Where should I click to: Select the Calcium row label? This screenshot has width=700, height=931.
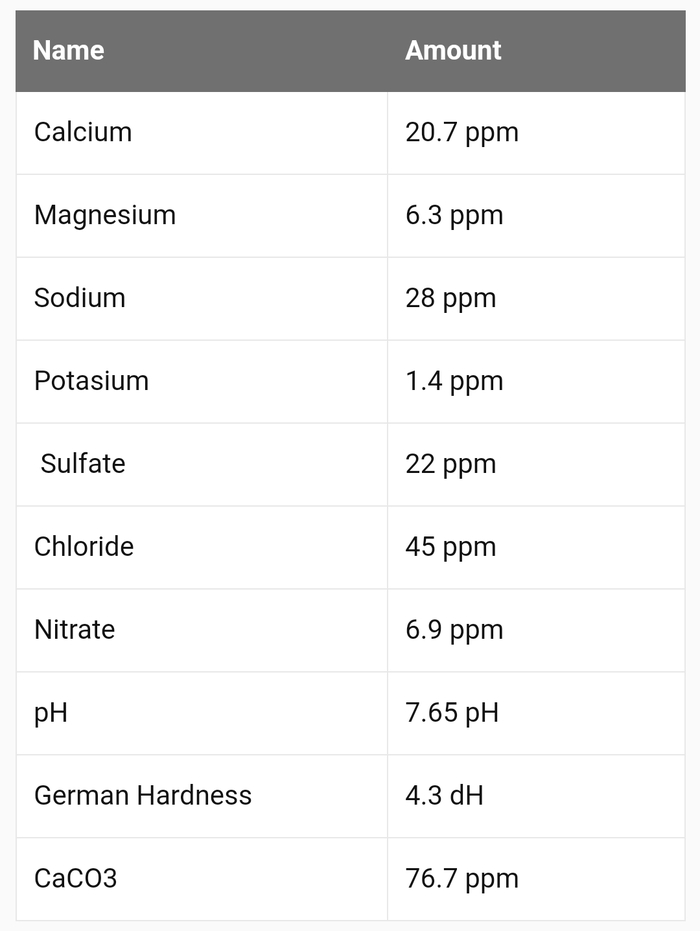click(83, 132)
